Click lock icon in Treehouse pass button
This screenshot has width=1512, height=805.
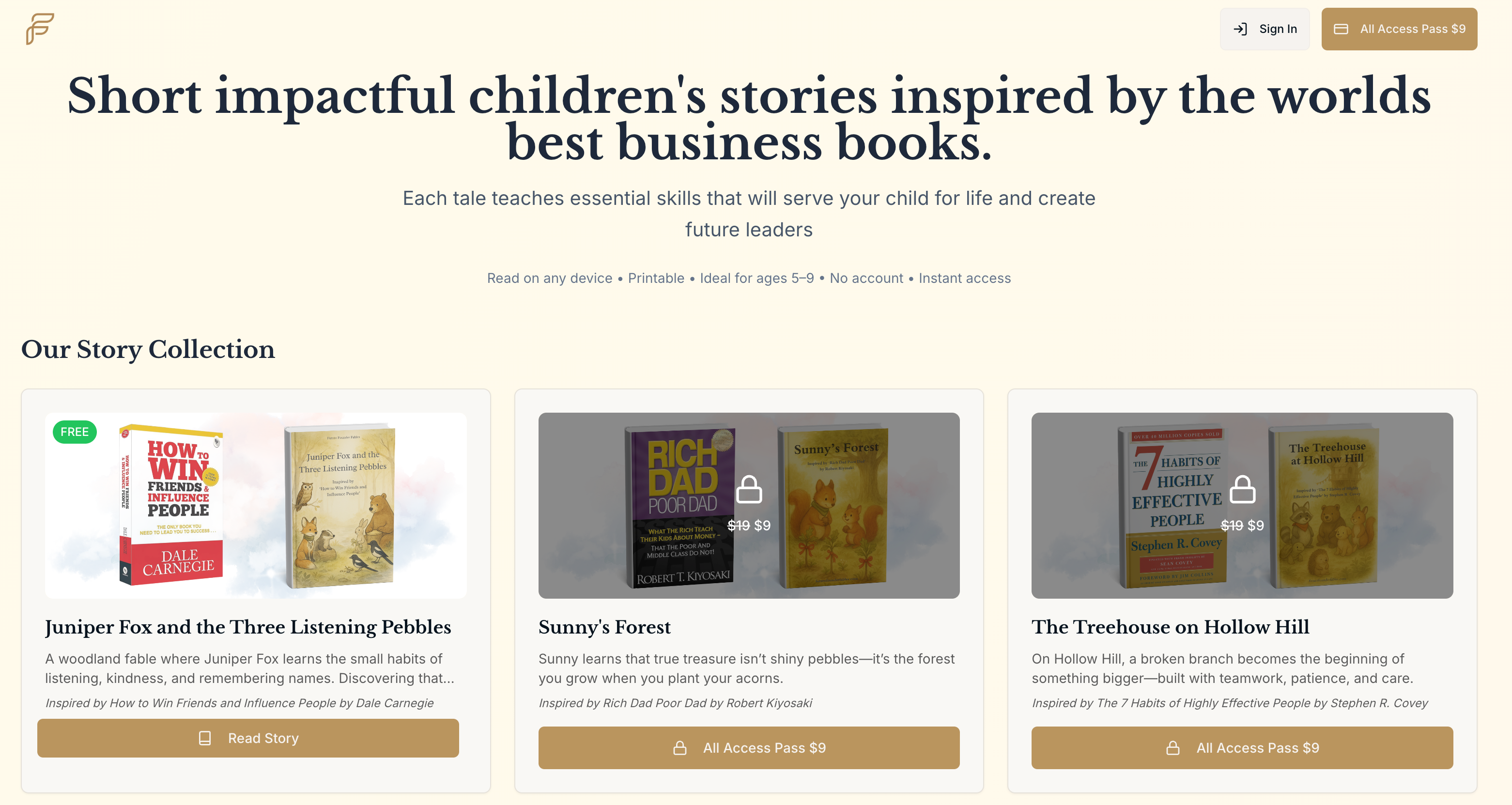[1172, 747]
